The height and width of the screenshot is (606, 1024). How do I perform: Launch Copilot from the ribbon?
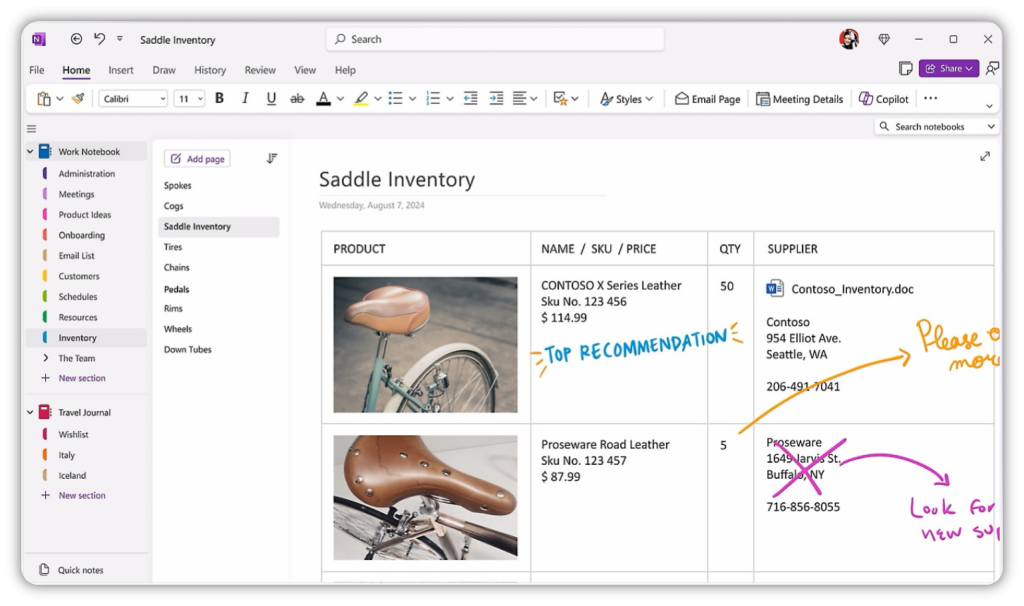pyautogui.click(x=884, y=98)
